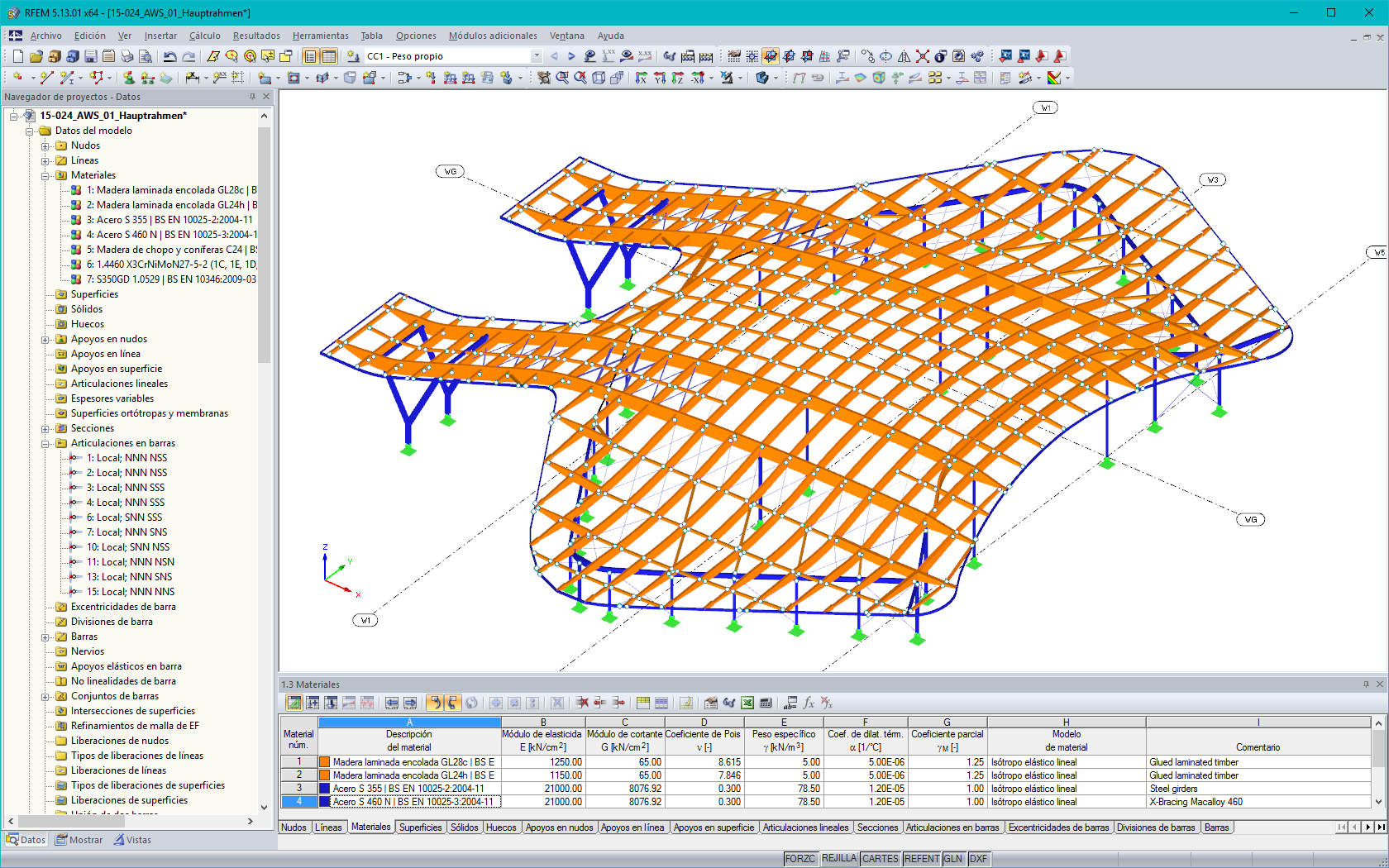
Task: Export the Materials table to Excel
Action: [x=747, y=703]
